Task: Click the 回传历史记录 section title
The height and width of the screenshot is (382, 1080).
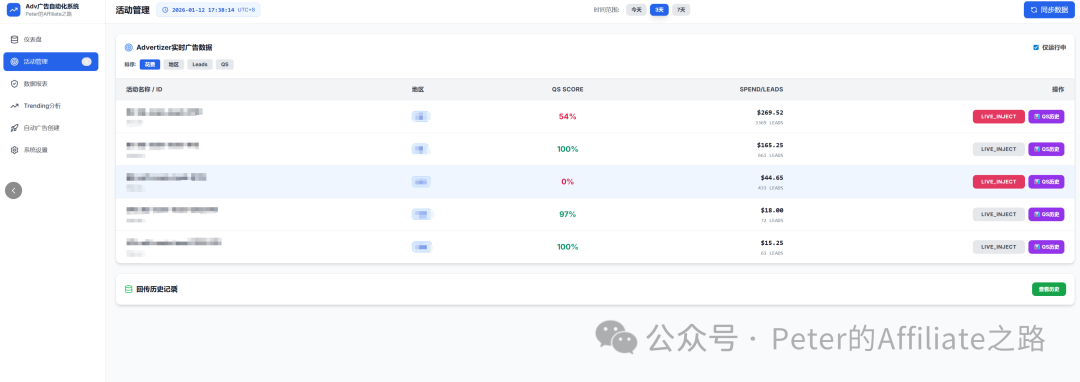Action: (156, 289)
